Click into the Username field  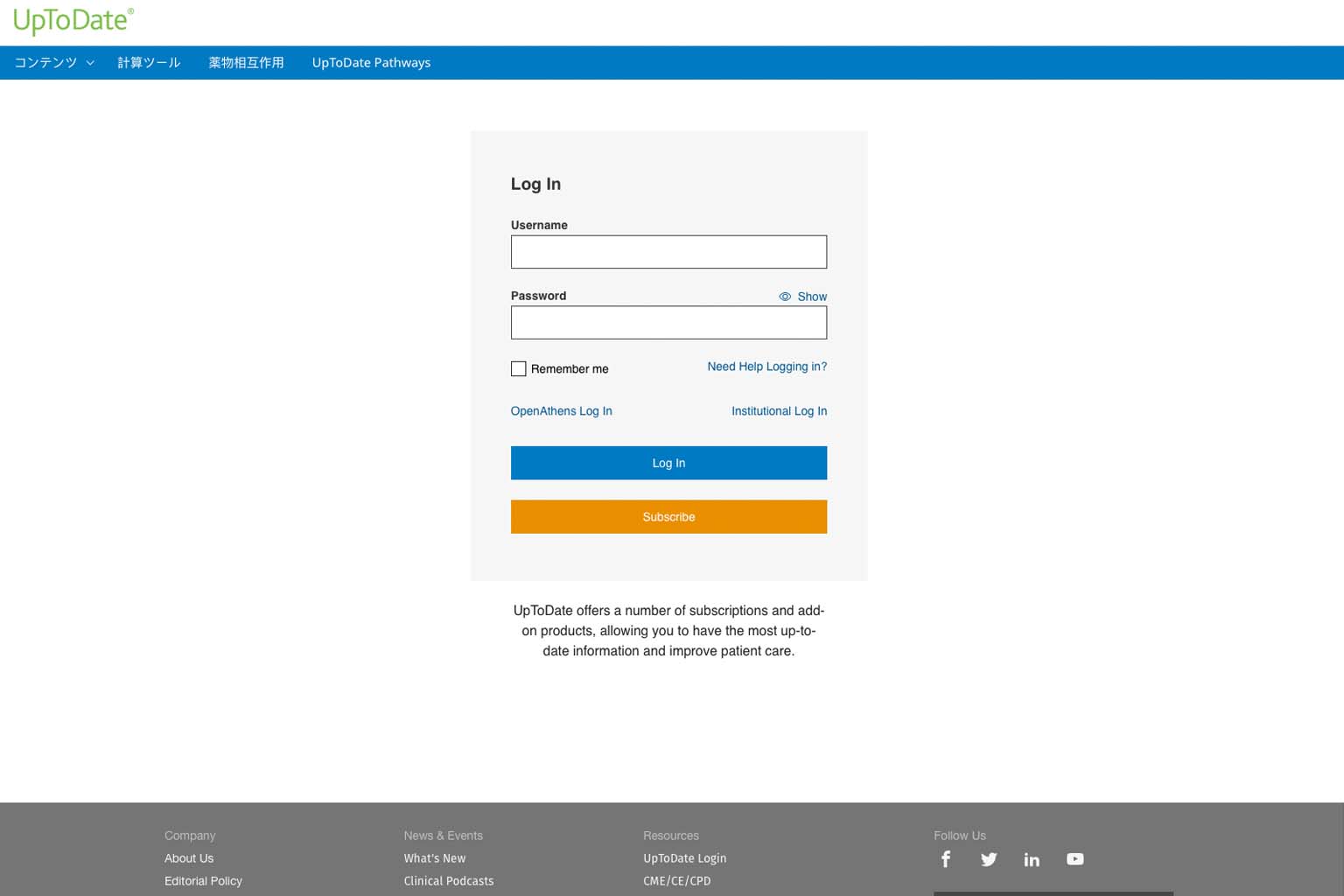coord(668,252)
